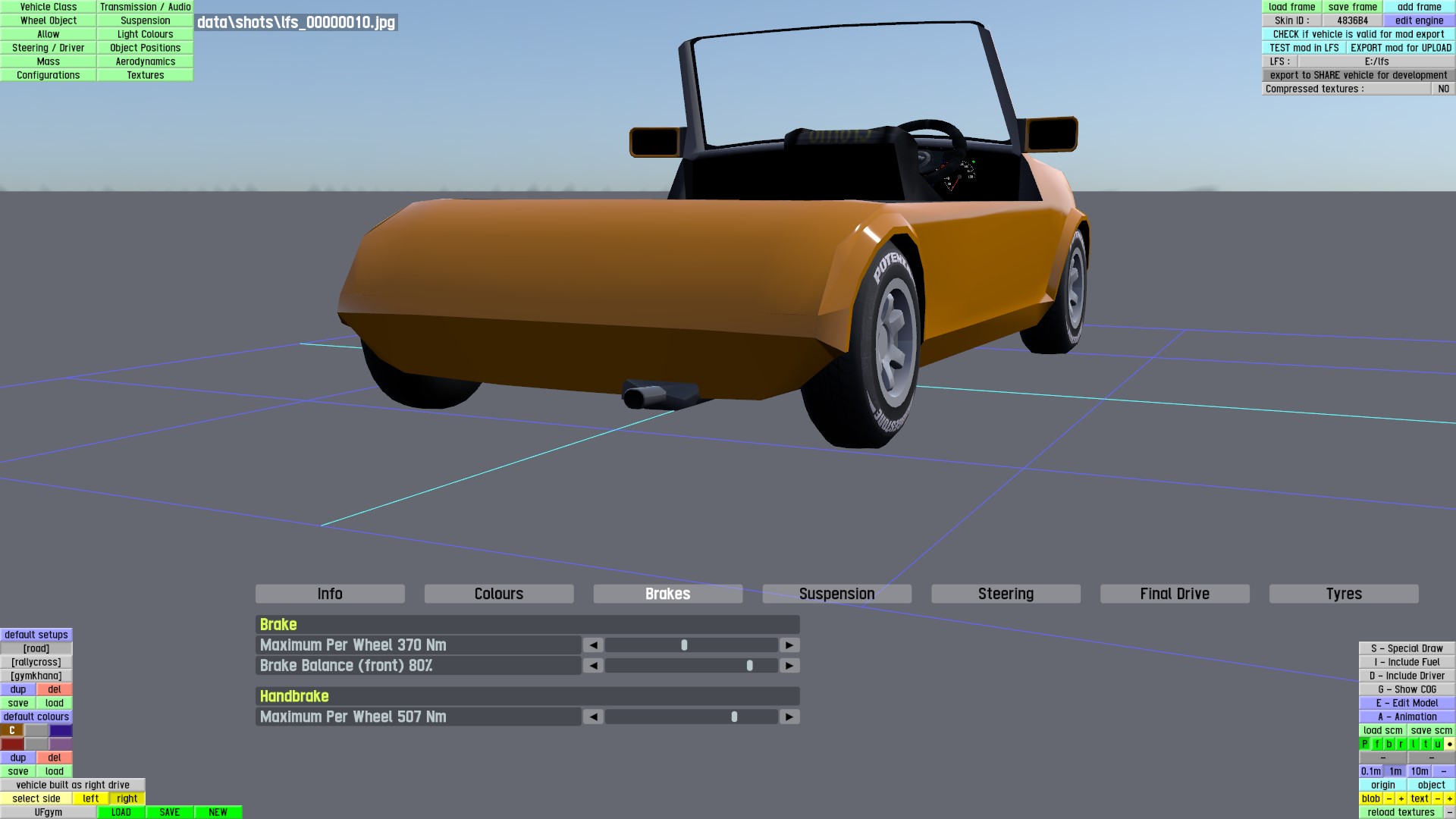Click the 'P' green view button

1365,744
